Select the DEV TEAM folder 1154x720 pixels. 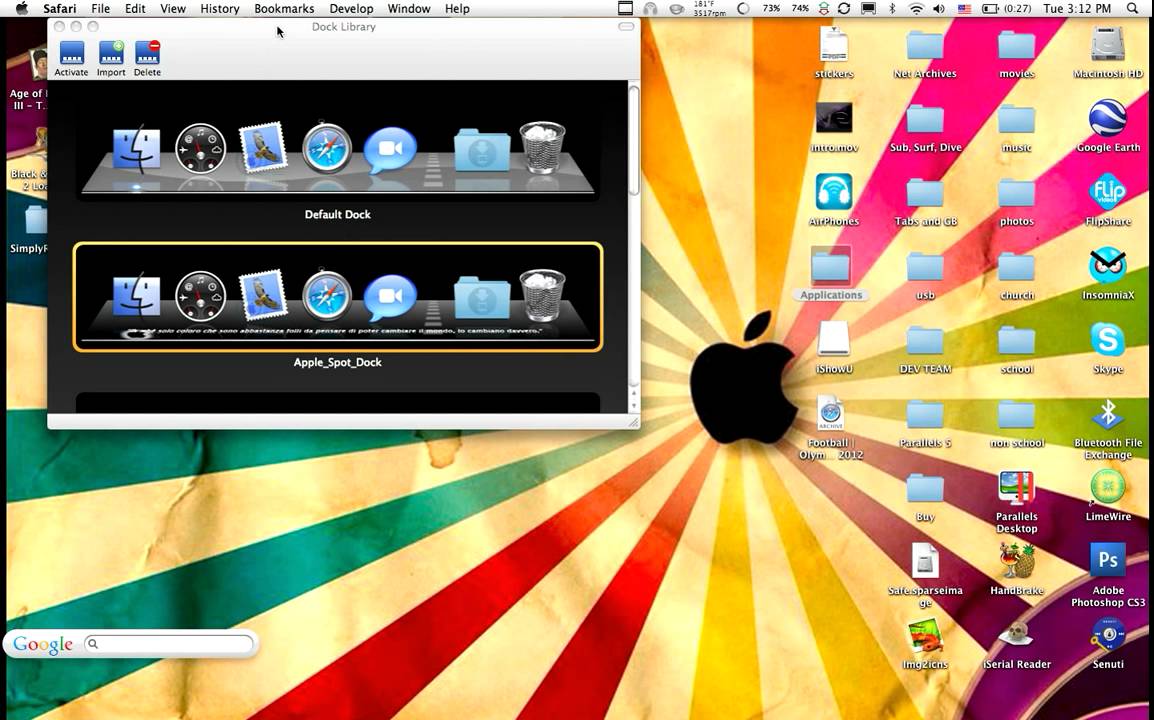pyautogui.click(x=925, y=340)
